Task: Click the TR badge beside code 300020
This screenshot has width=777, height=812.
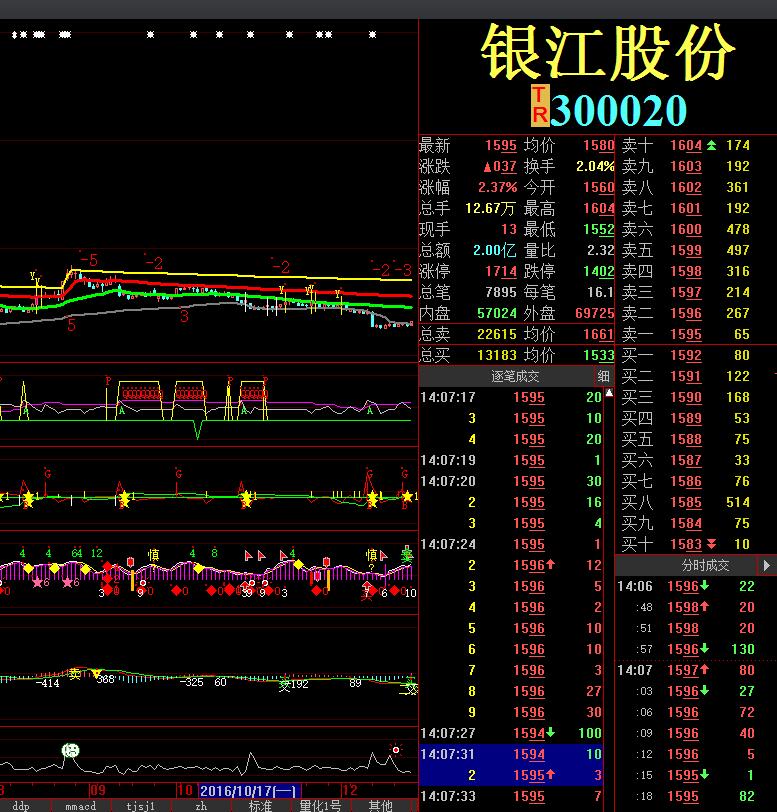Action: click(540, 106)
